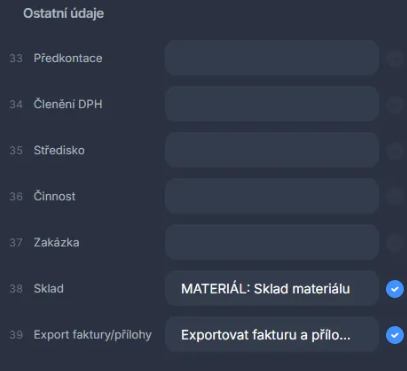Screen dimensions: 407x371
Task: Open the Sklad field showing MATERIÁL: Sklad materiálu
Action: pyautogui.click(x=272, y=288)
